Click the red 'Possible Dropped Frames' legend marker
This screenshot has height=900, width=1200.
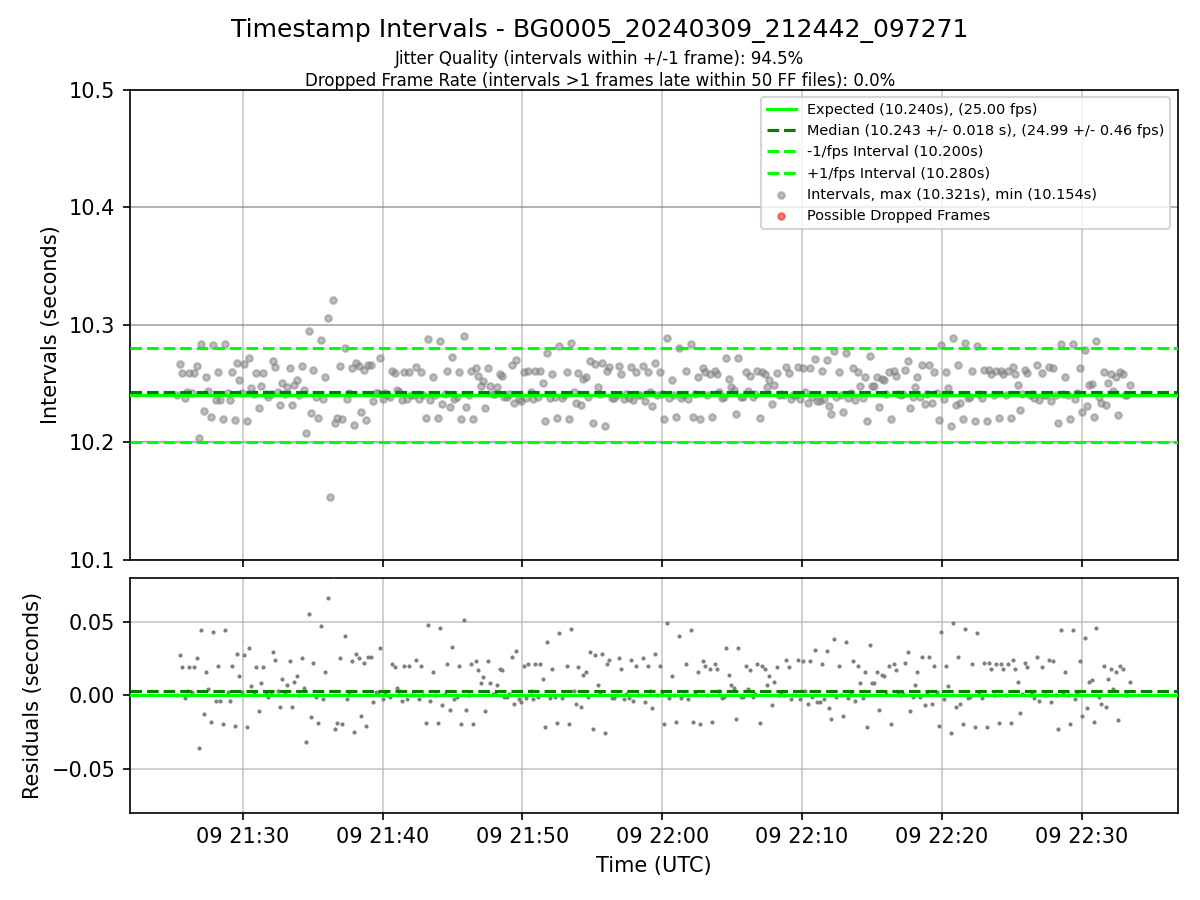click(x=782, y=216)
